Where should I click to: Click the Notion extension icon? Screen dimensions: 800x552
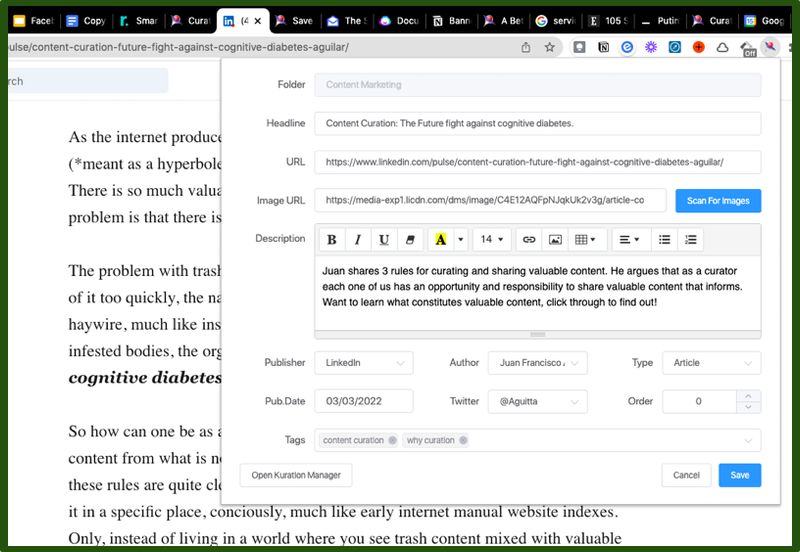tap(603, 47)
